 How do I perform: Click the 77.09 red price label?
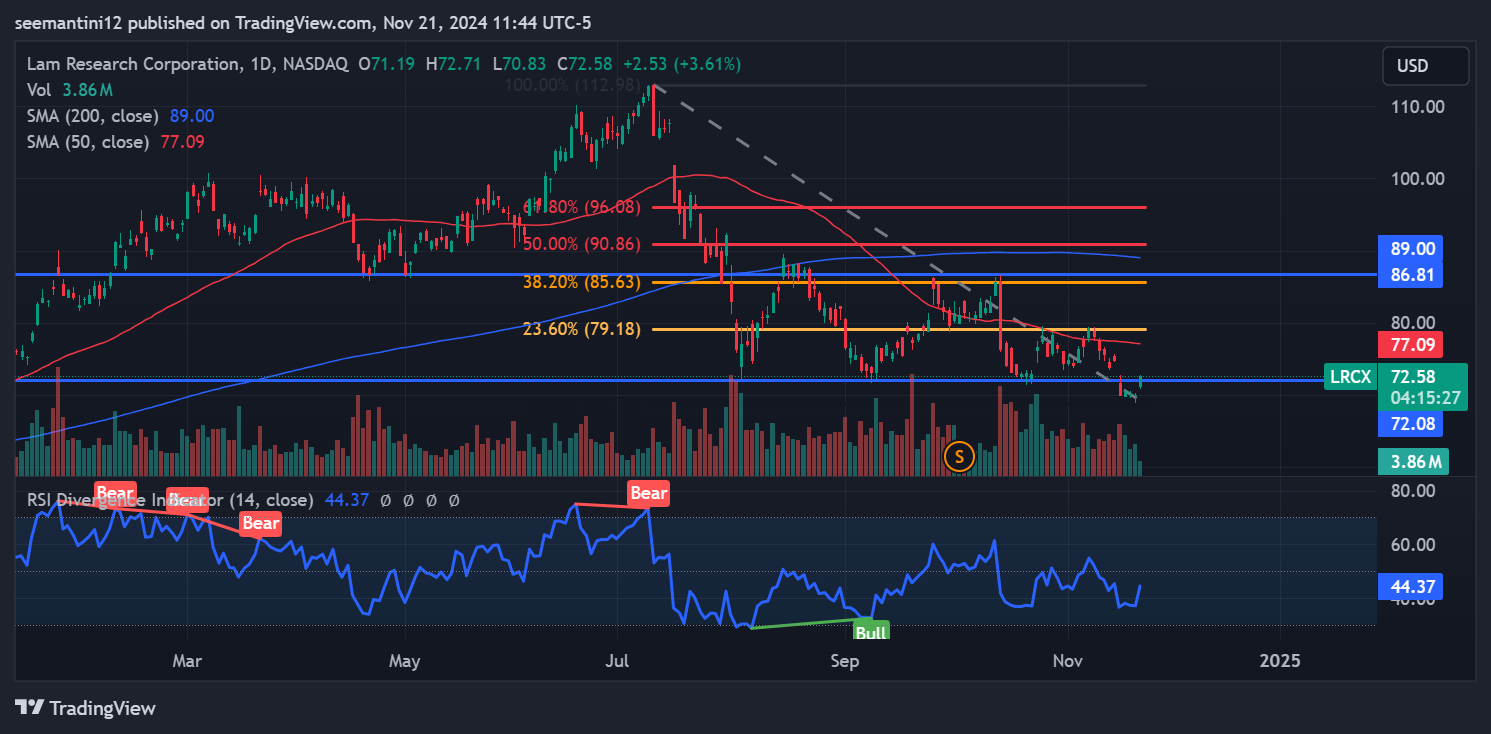click(1411, 347)
